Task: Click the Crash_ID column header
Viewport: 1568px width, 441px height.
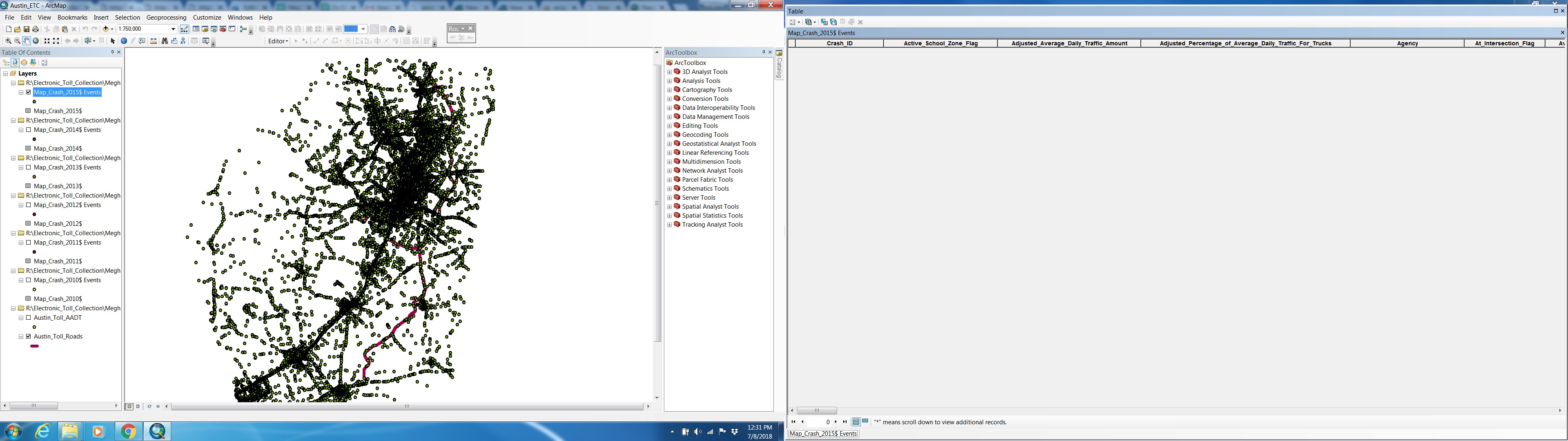Action: coord(840,43)
